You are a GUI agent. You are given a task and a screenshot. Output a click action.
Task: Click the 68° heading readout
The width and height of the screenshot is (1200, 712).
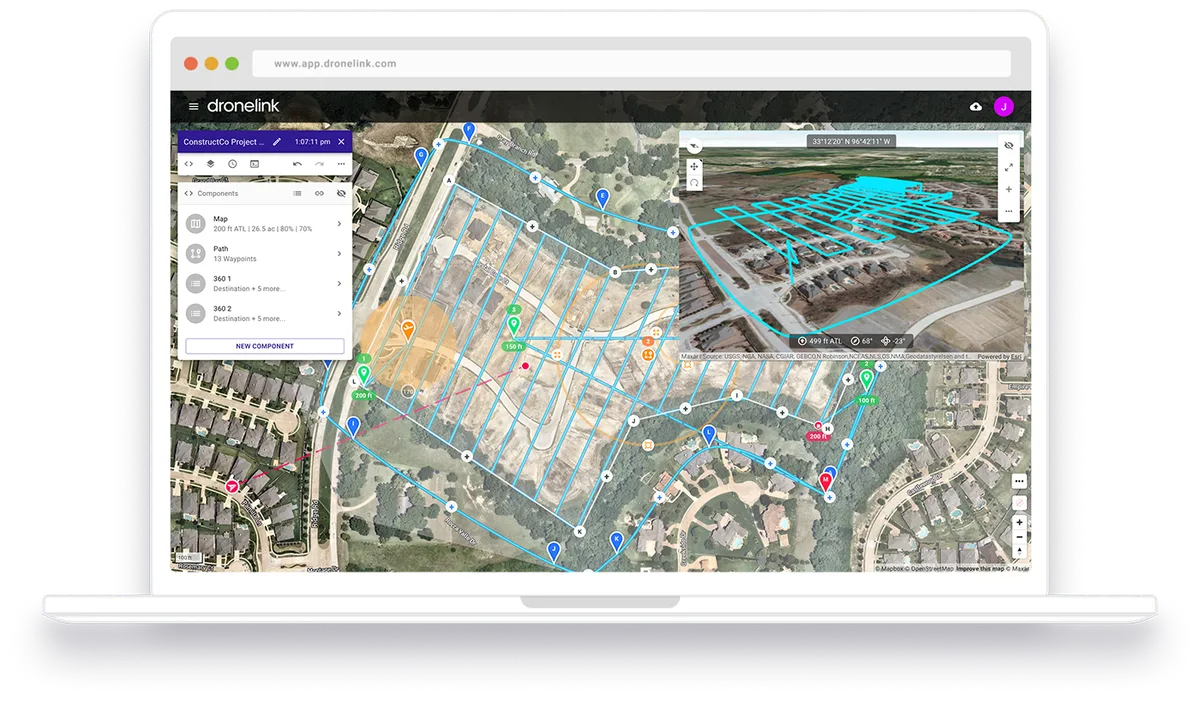pyautogui.click(x=862, y=341)
